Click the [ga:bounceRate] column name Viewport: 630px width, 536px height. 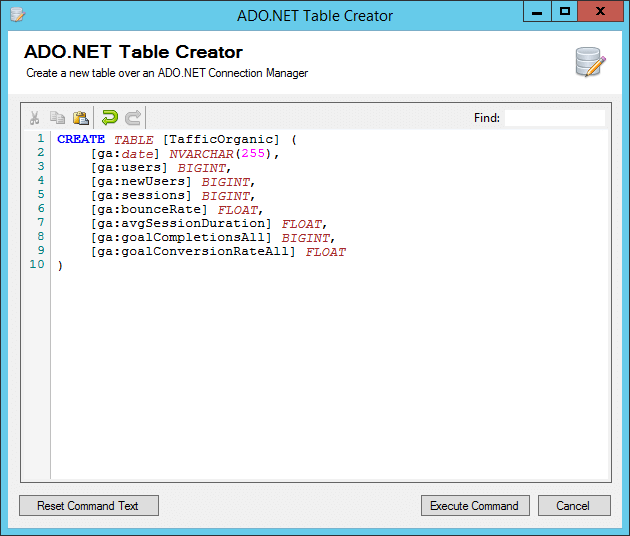[149, 210]
